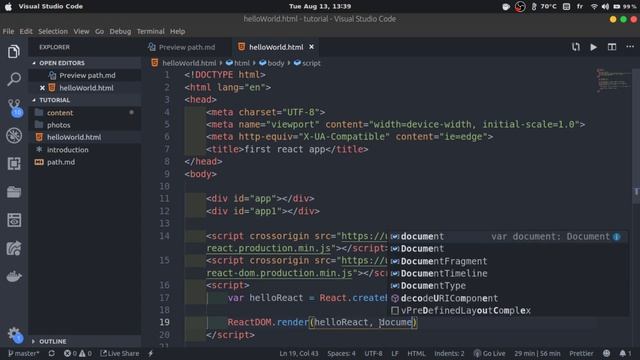Open the browser preview icon in activity bar
The height and width of the screenshot is (360, 640).
pos(14,220)
